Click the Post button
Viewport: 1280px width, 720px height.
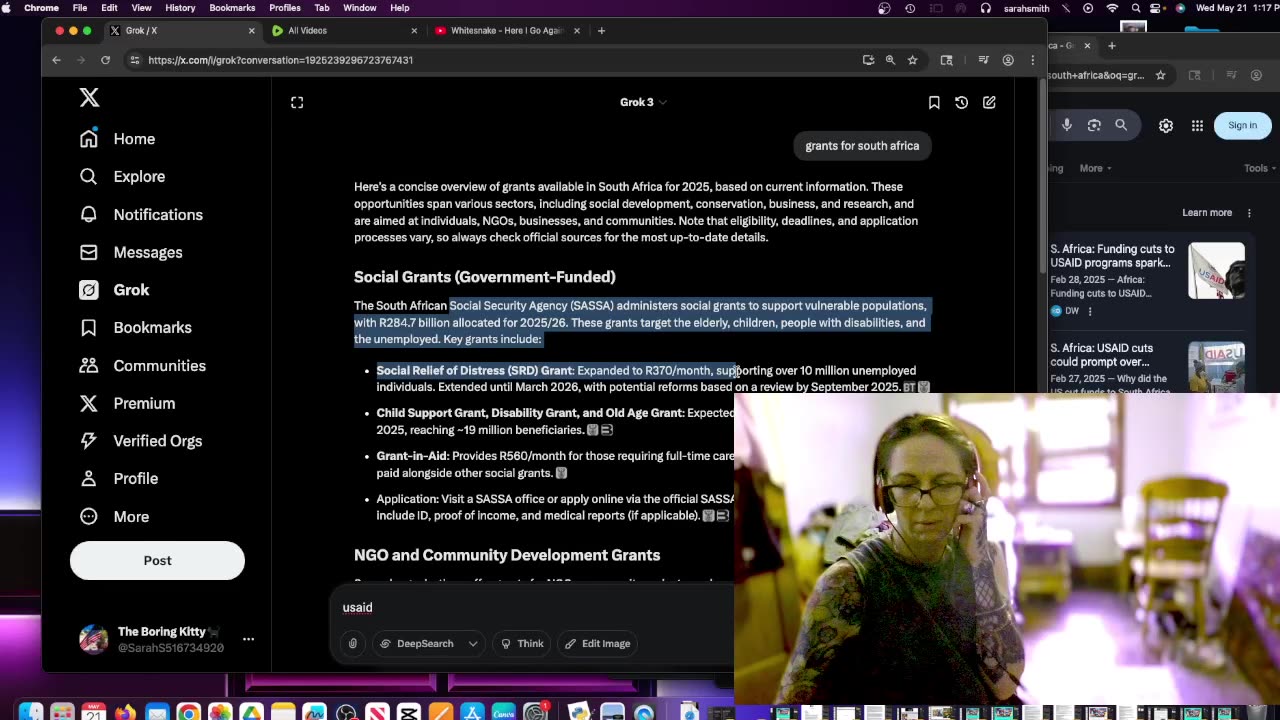click(x=157, y=560)
